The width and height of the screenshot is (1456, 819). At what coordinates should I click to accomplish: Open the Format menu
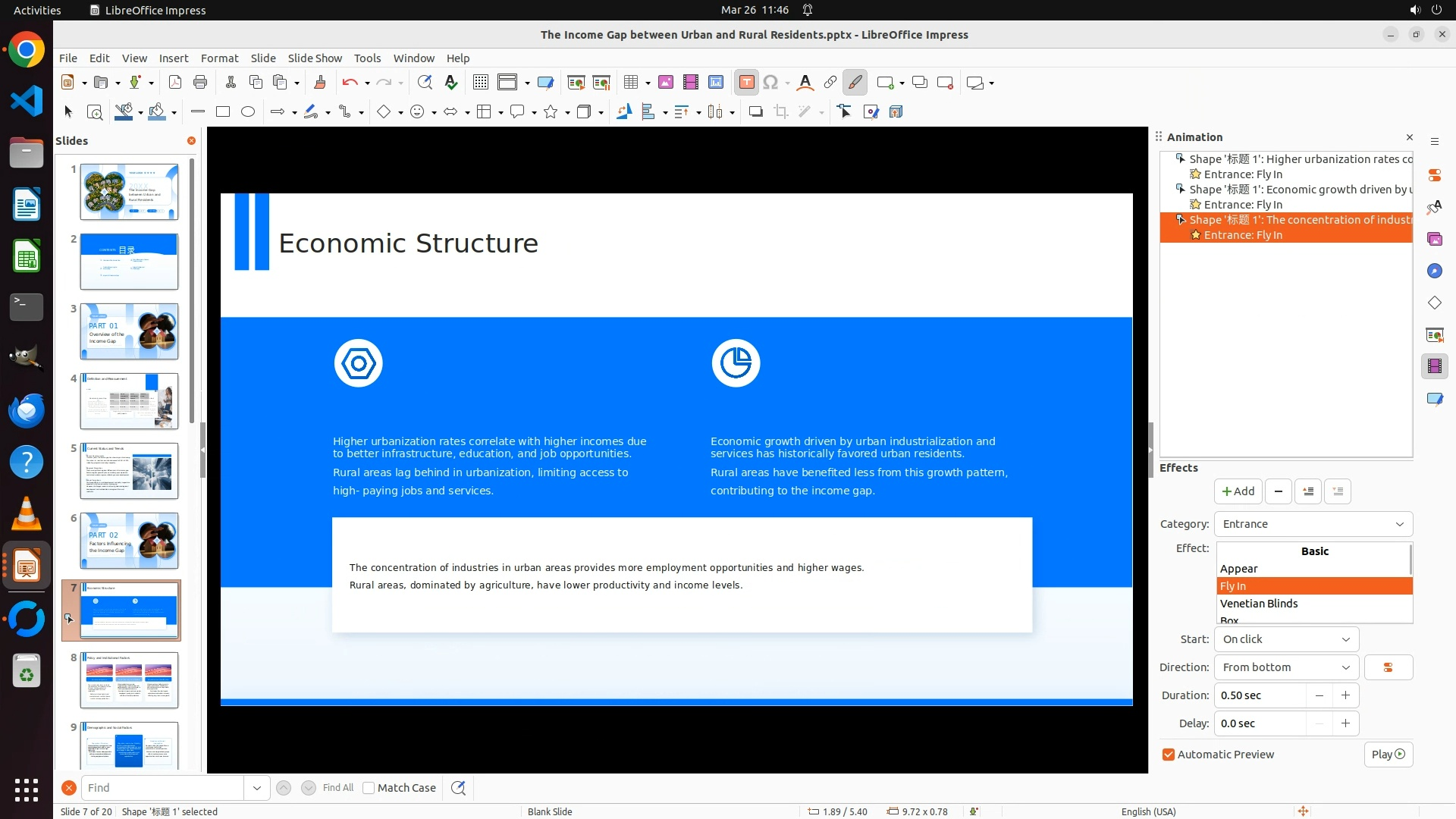219,58
